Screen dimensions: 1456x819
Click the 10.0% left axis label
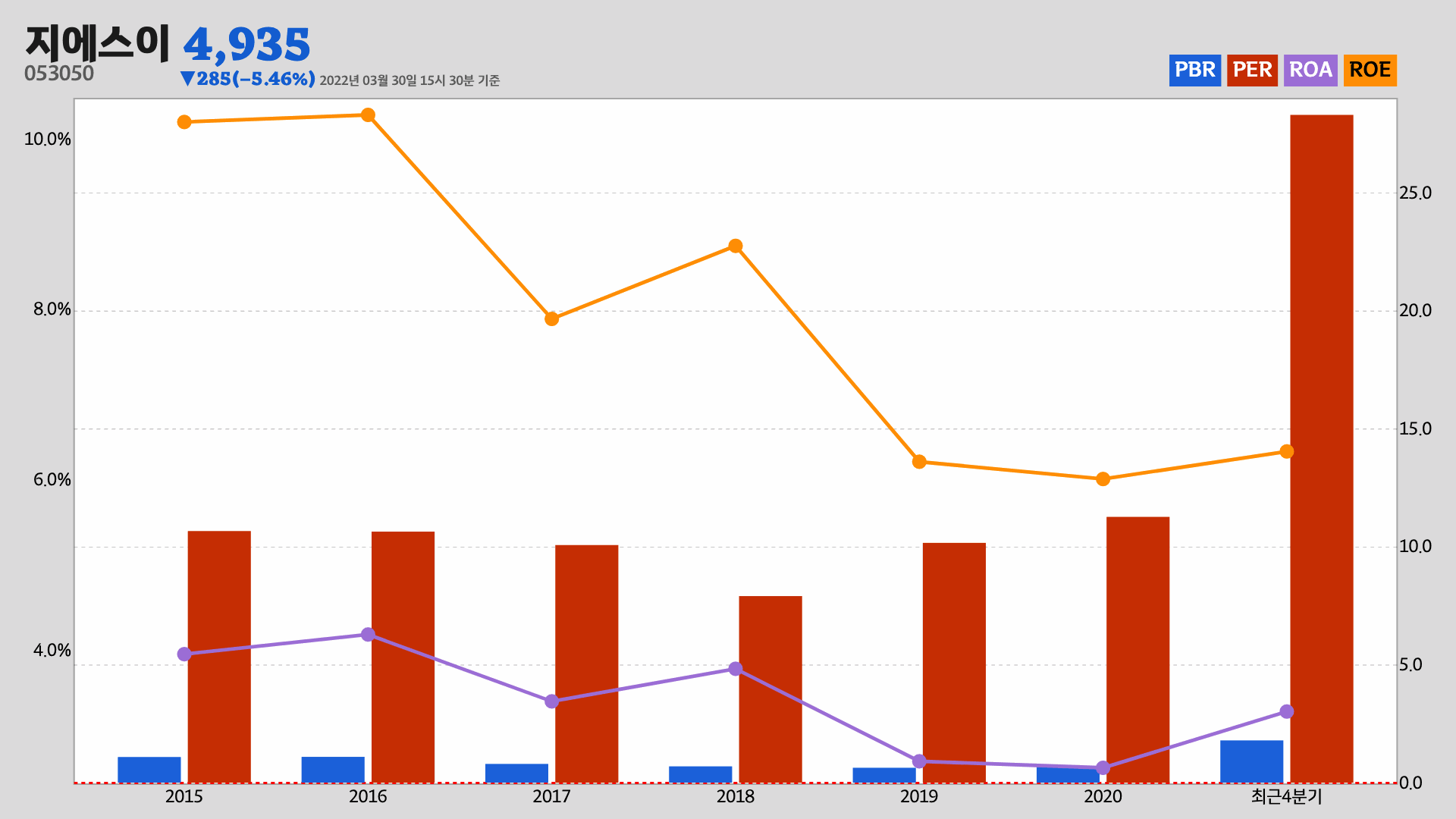point(48,140)
